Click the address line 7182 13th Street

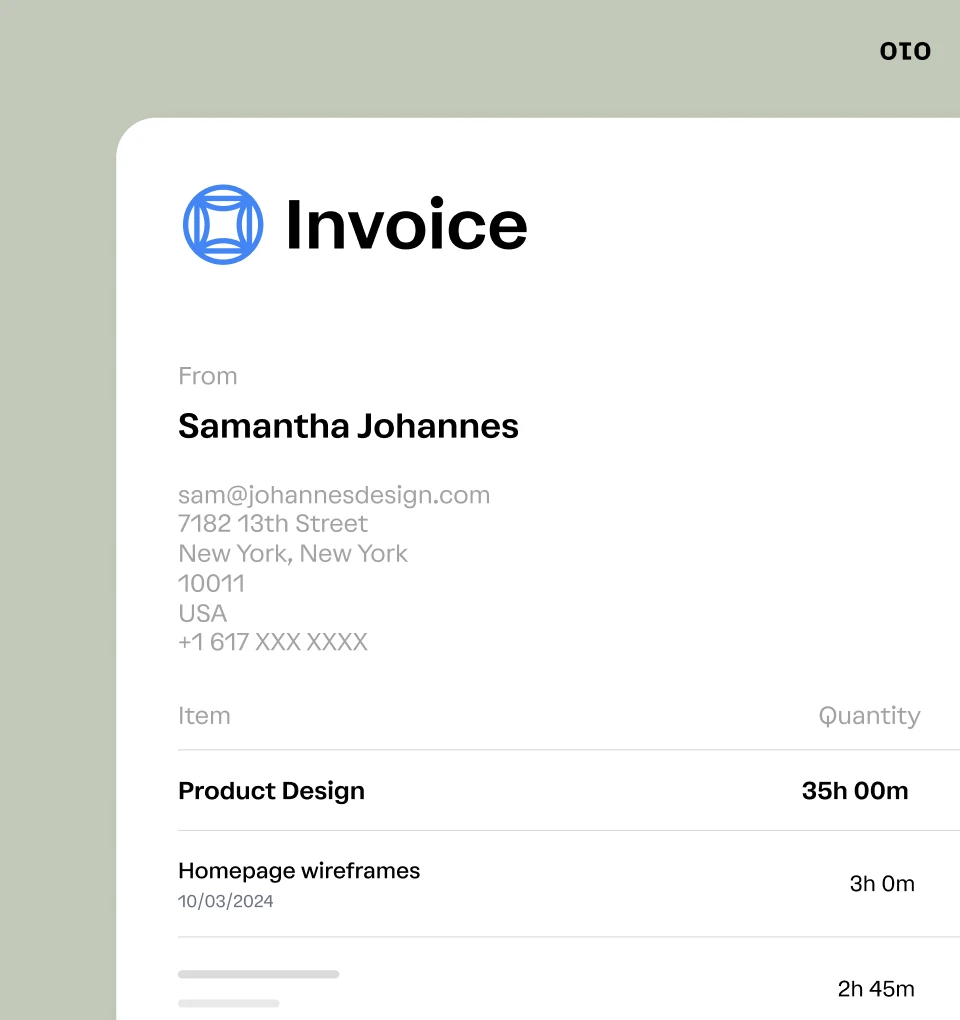click(x=272, y=523)
